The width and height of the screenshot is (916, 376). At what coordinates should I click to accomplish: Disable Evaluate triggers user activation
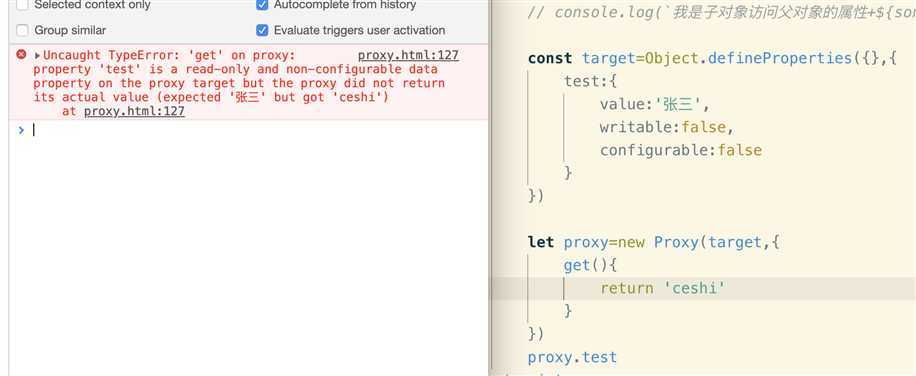coord(262,30)
